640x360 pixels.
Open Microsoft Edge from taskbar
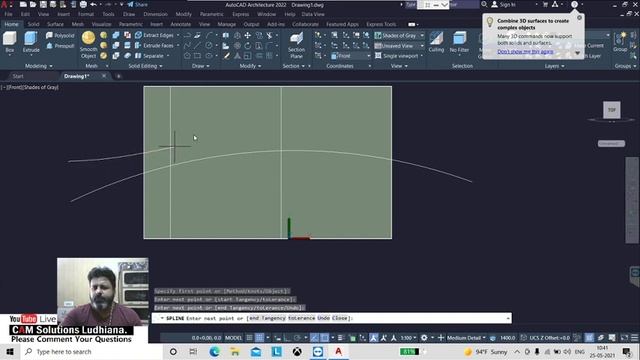coord(214,351)
